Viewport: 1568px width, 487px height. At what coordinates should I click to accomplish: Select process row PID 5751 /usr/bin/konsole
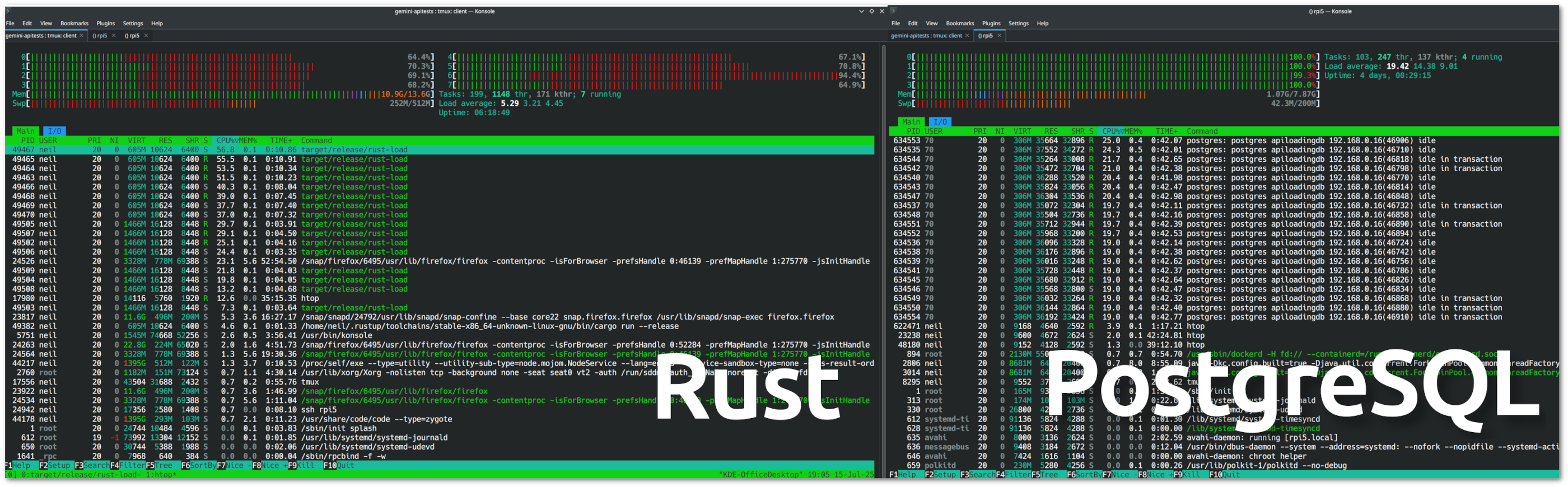(x=440, y=335)
